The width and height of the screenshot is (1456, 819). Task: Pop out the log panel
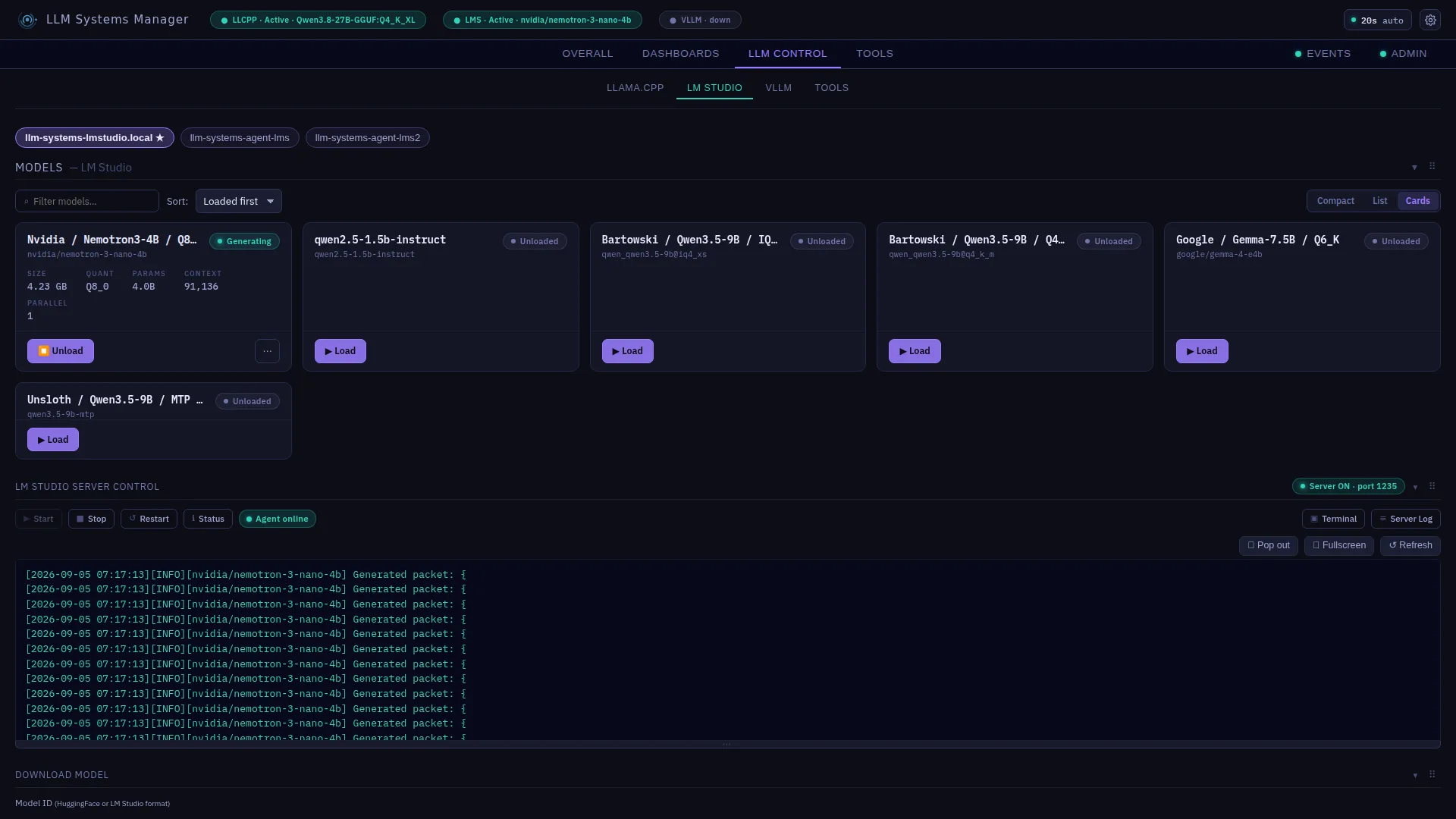coord(1269,545)
